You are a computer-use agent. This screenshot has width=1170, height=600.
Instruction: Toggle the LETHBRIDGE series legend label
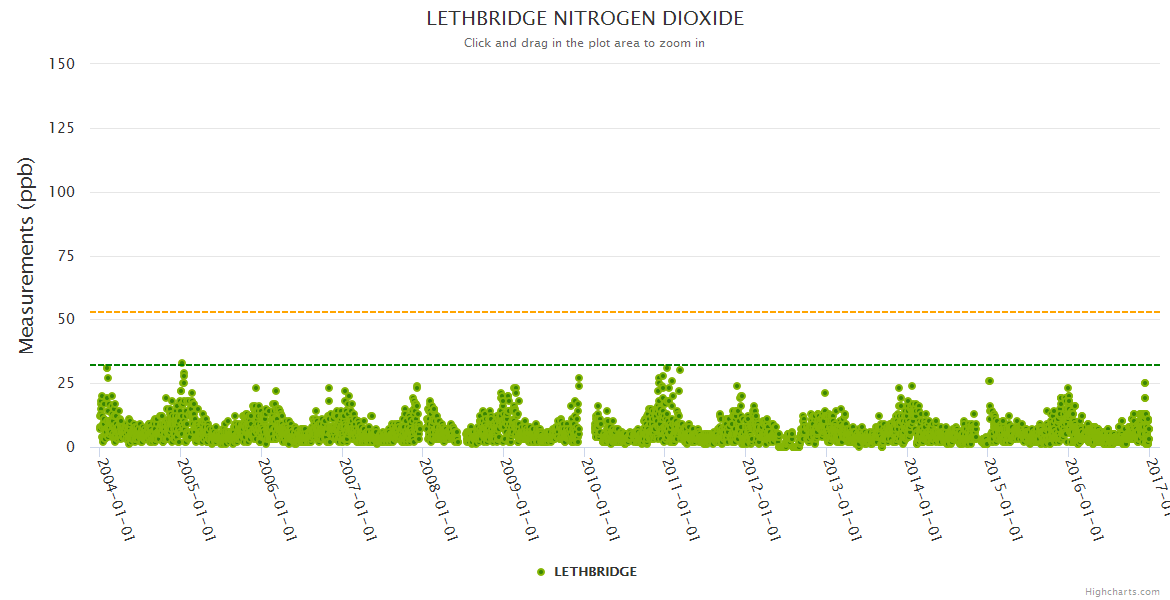click(595, 572)
